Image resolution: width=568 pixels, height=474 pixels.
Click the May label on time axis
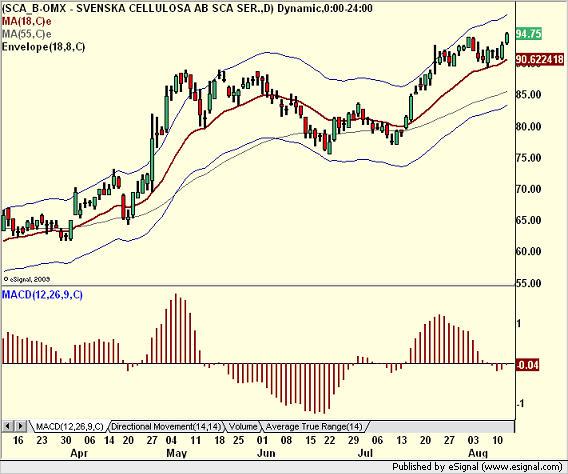click(x=176, y=453)
